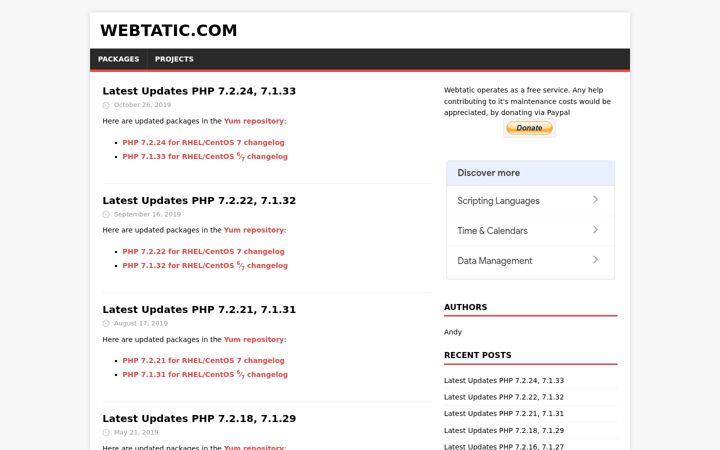
Task: Open the post titled Latest Updates PHP 7.2.22, 7.1.32
Action: [199, 200]
